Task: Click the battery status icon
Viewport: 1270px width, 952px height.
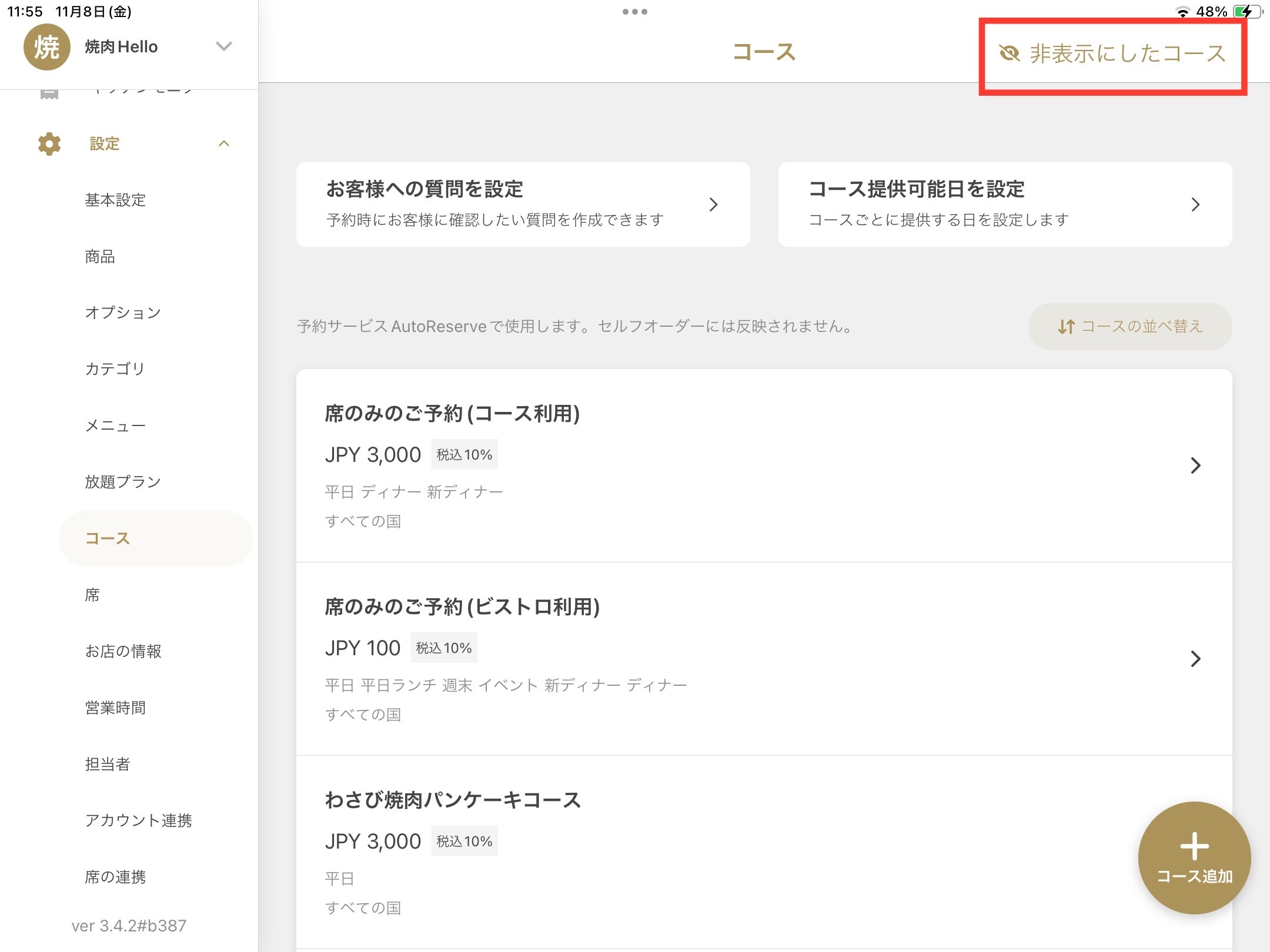Action: pos(1248,12)
